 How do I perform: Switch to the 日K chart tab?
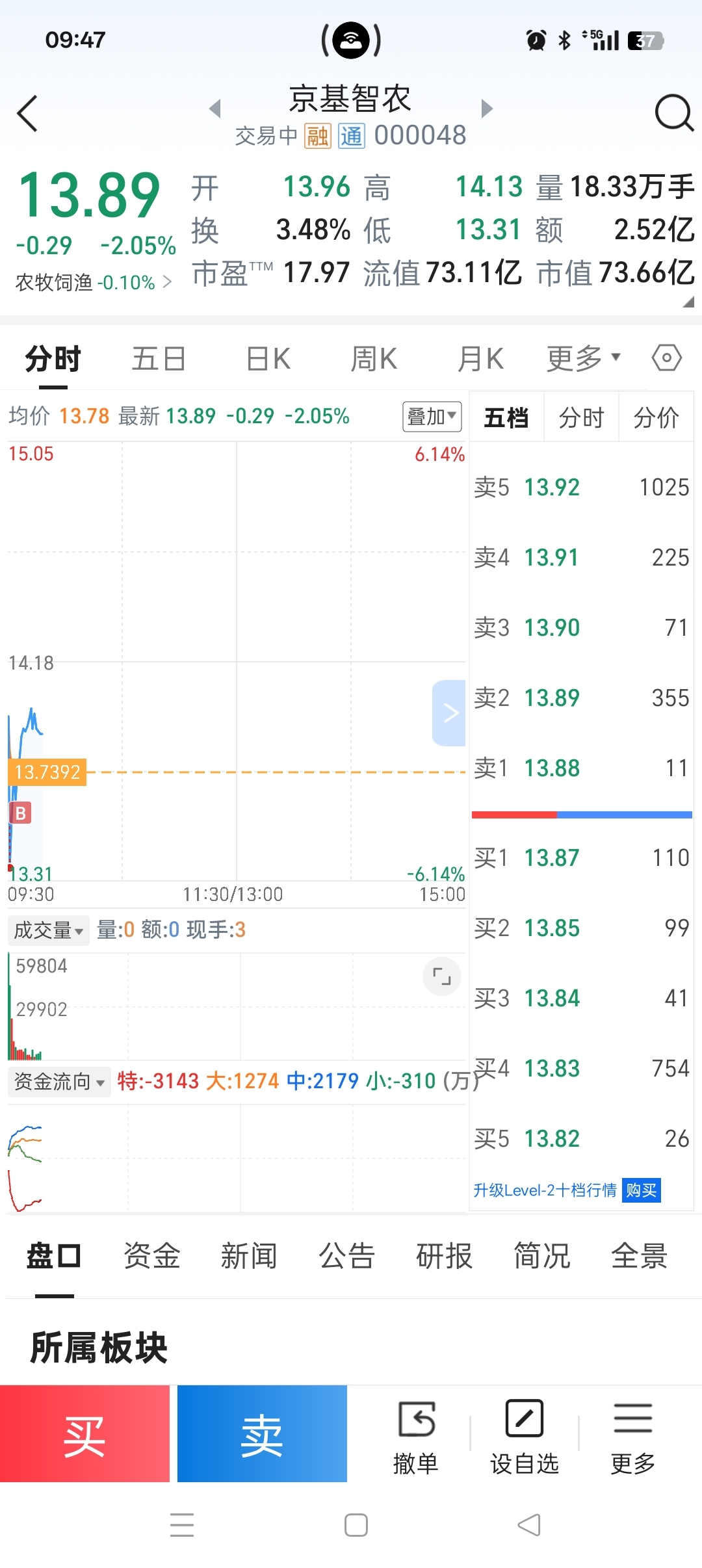tap(268, 358)
